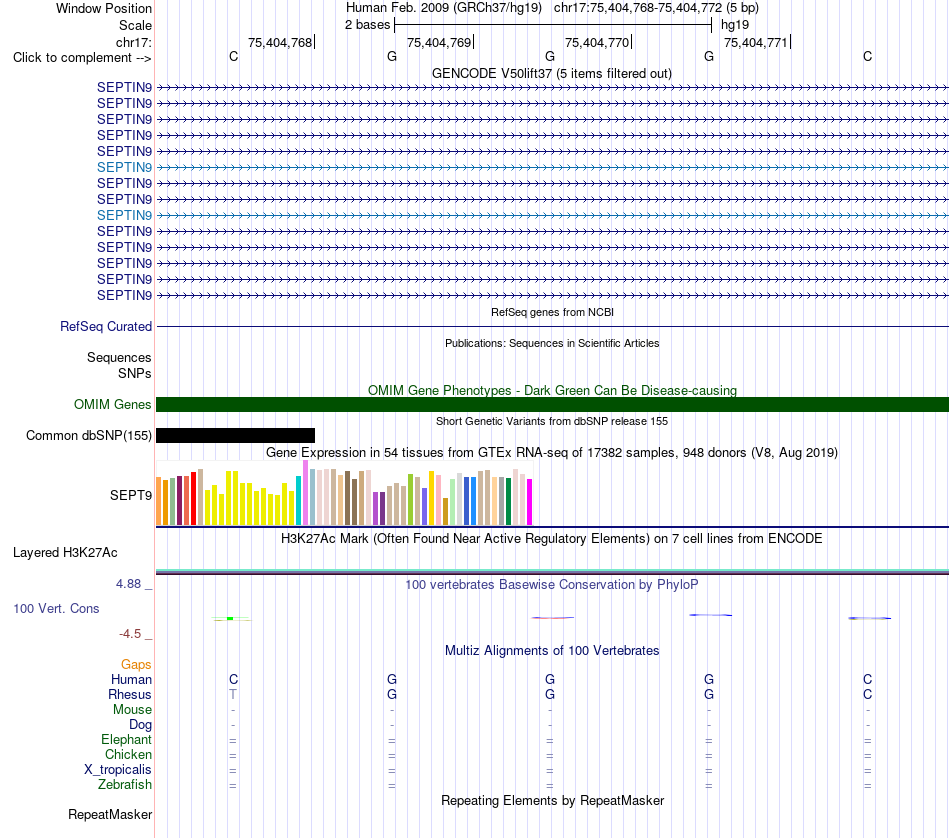Click the X_tropicalis alignment row label
The width and height of the screenshot is (950, 838).
point(118,770)
